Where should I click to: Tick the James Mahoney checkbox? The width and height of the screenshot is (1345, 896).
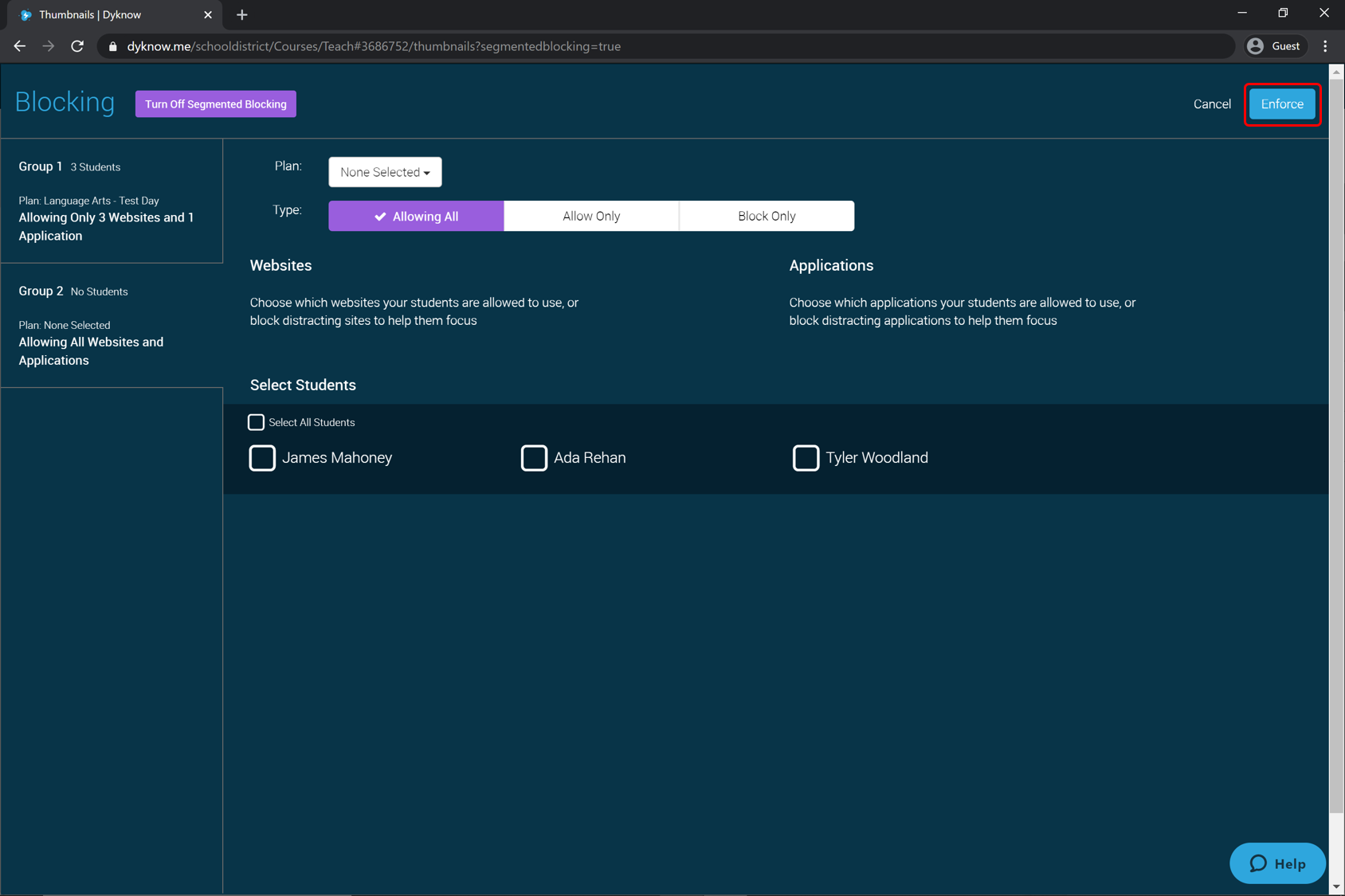262,458
